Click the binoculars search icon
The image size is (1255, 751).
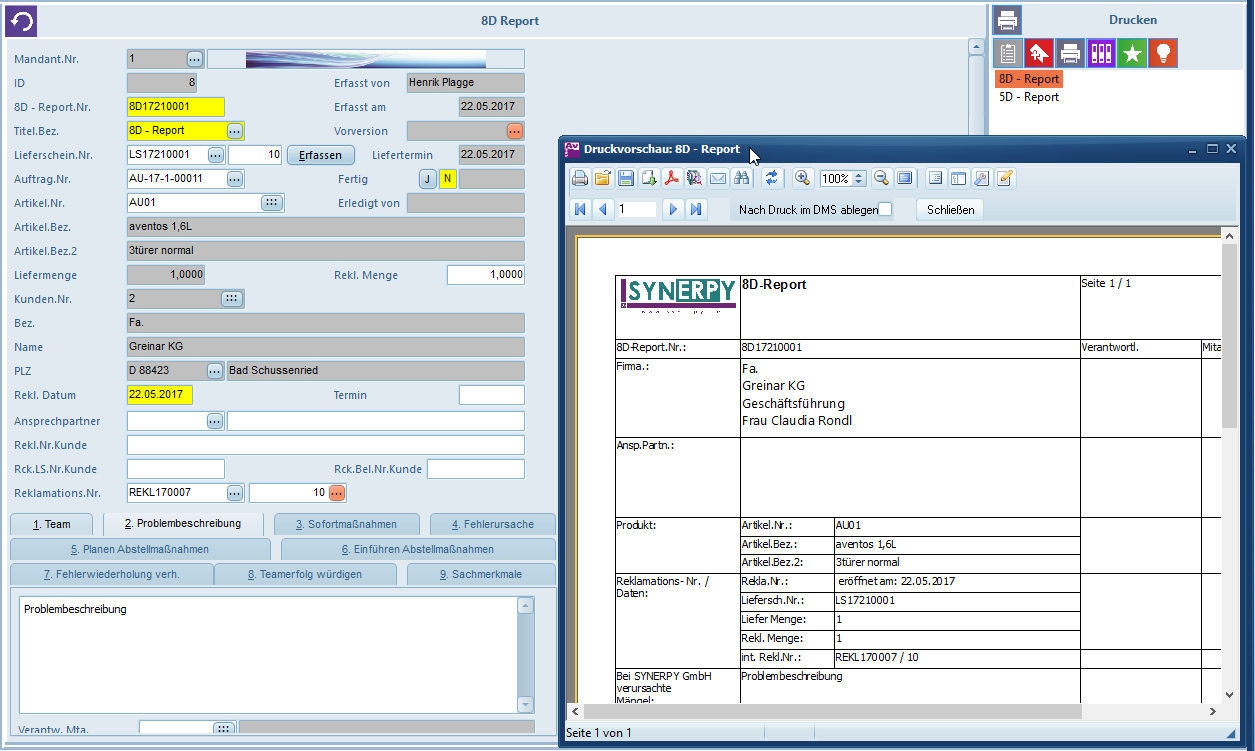[742, 179]
